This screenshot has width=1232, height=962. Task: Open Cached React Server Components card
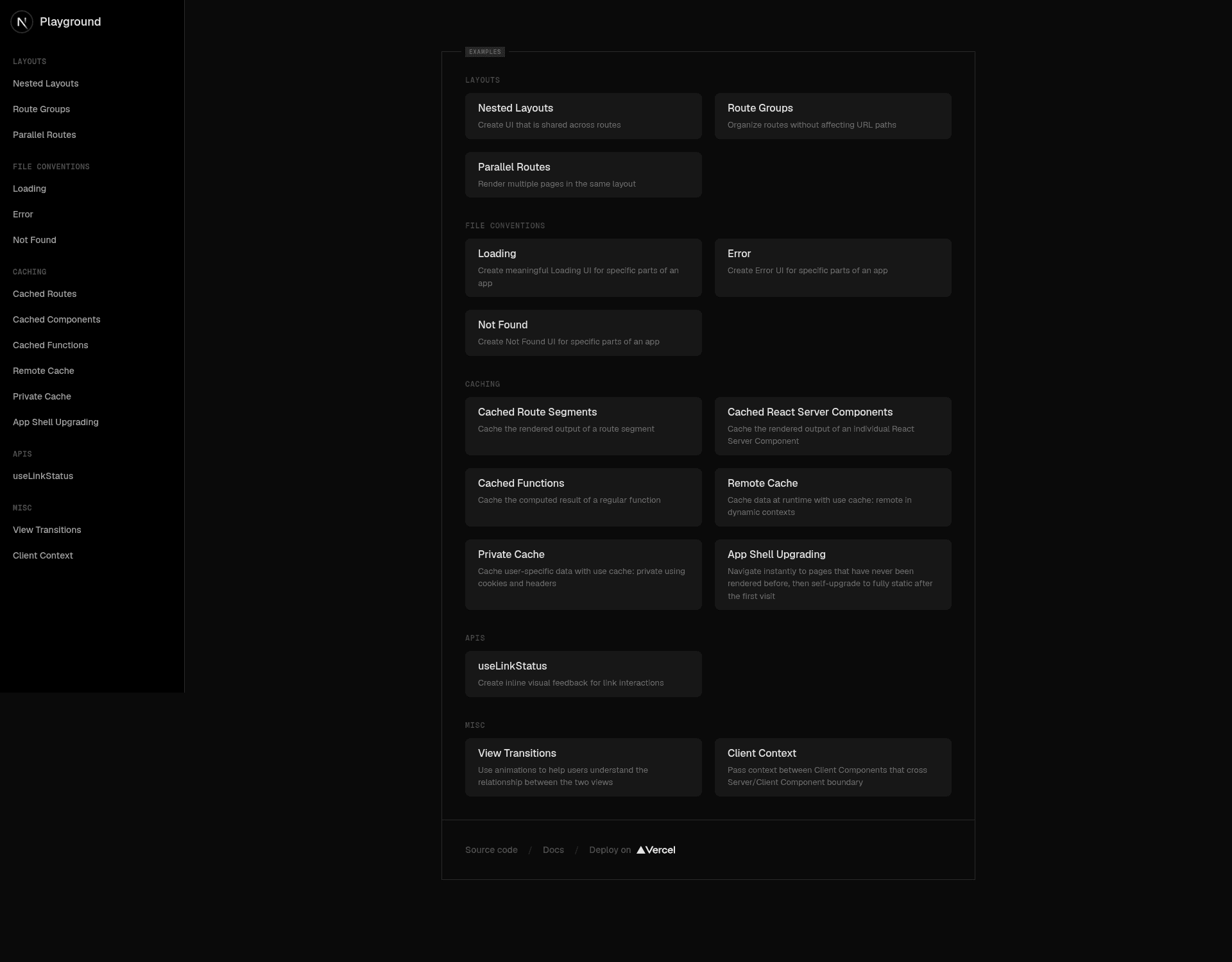833,426
